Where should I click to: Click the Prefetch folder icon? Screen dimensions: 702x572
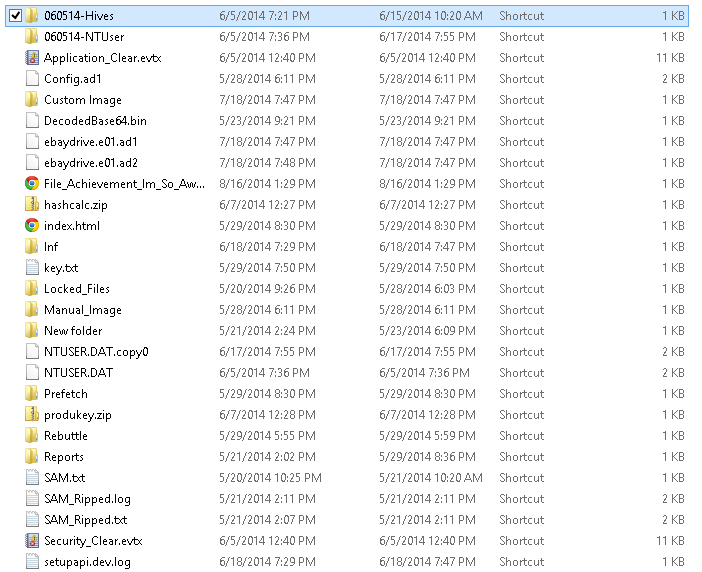coord(32,394)
